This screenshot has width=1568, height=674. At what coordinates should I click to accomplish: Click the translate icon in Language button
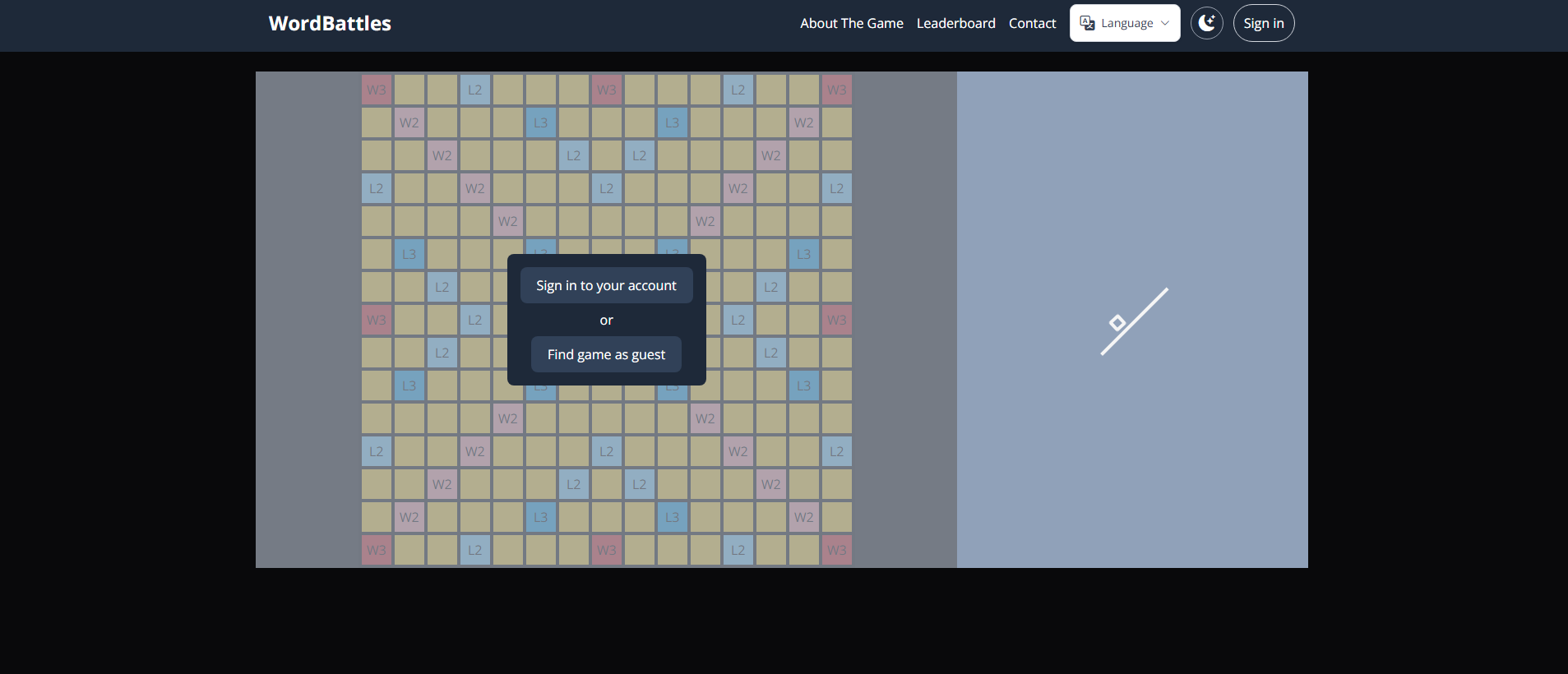[x=1087, y=23]
